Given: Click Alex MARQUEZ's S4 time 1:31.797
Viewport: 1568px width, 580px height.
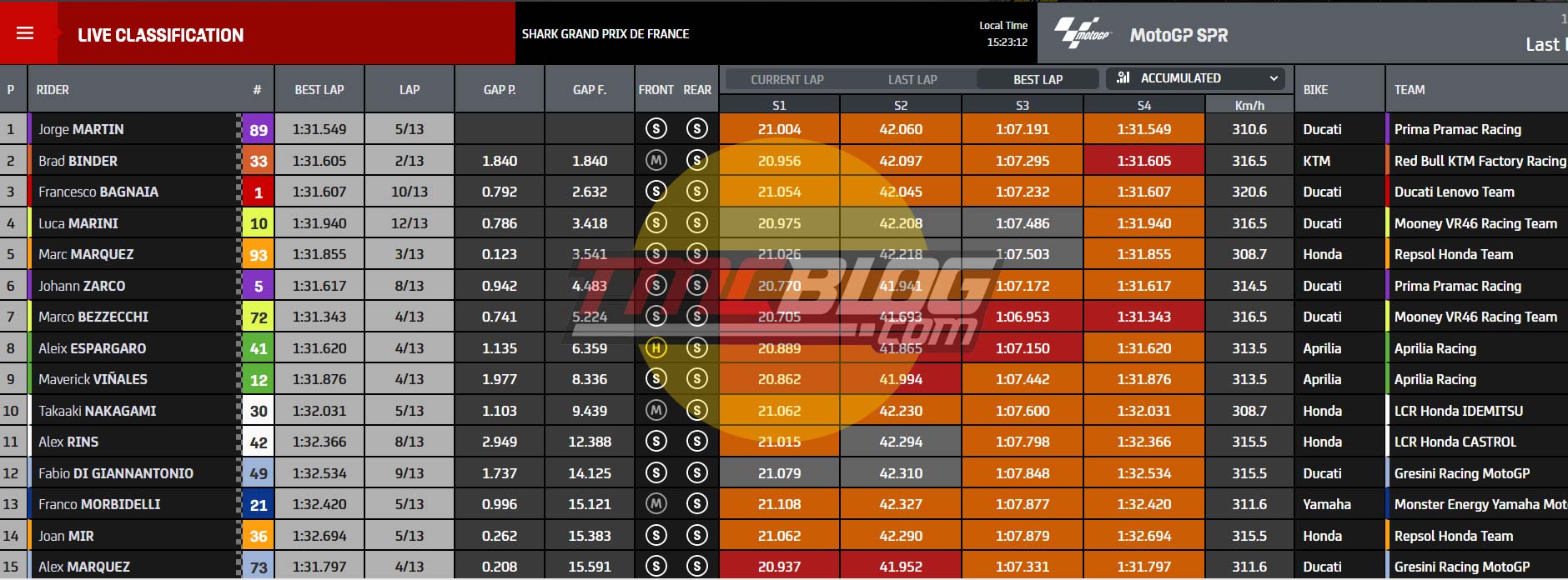Looking at the screenshot, I should (x=1144, y=567).
